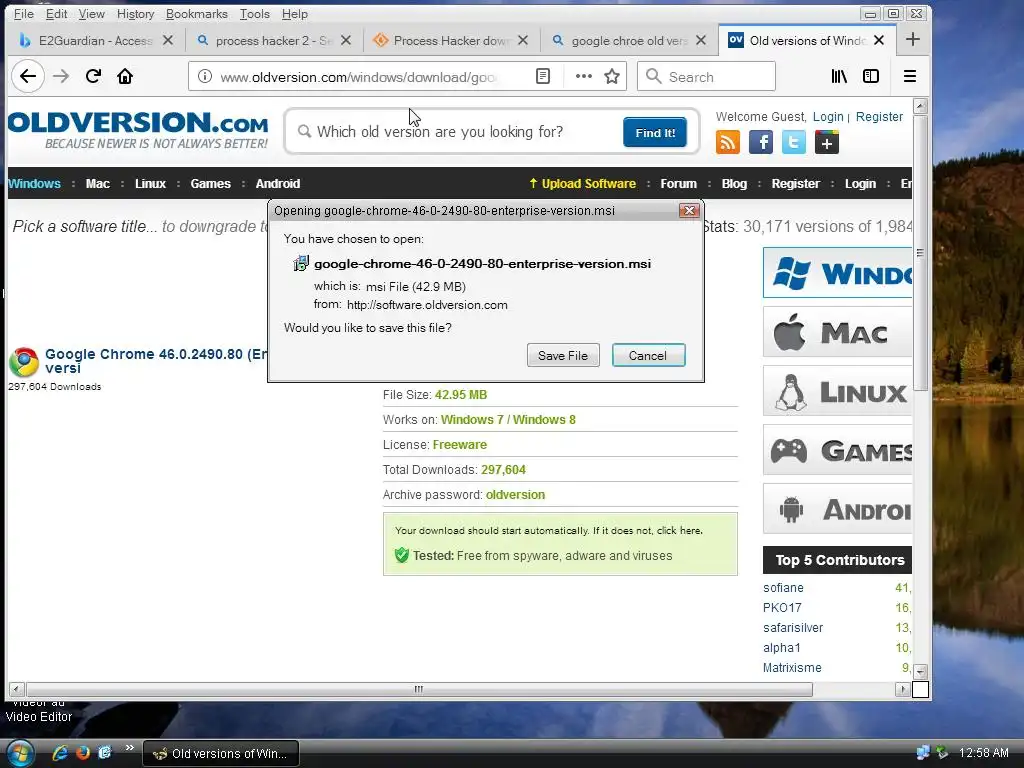This screenshot has width=1024, height=768.
Task: Open the Edit menu
Action: [56, 14]
